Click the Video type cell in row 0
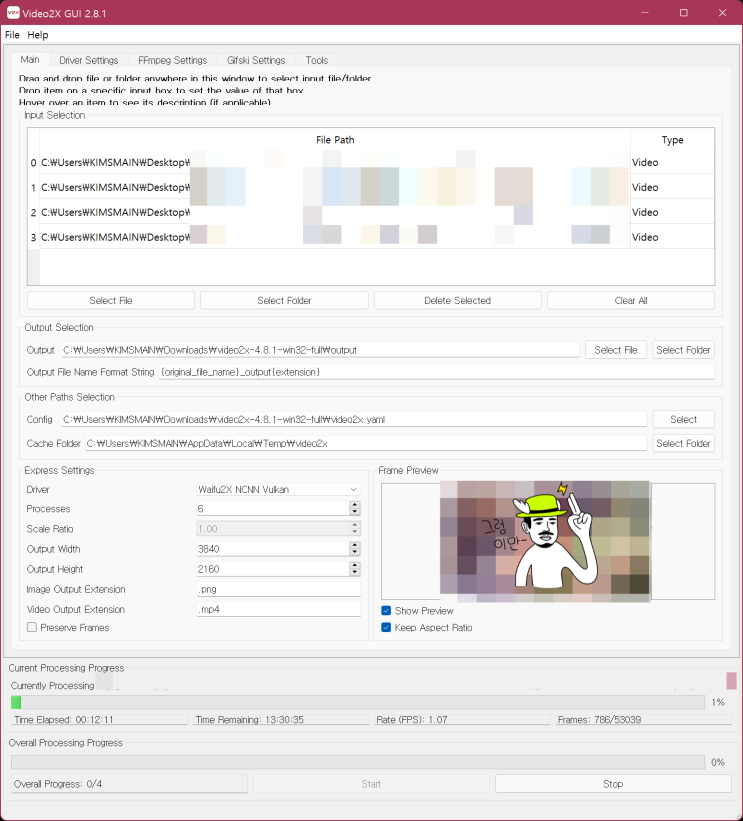This screenshot has width=743, height=821. [x=672, y=162]
